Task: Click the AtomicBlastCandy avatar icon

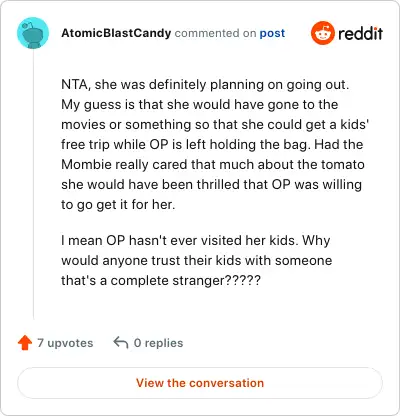Action: pyautogui.click(x=33, y=33)
